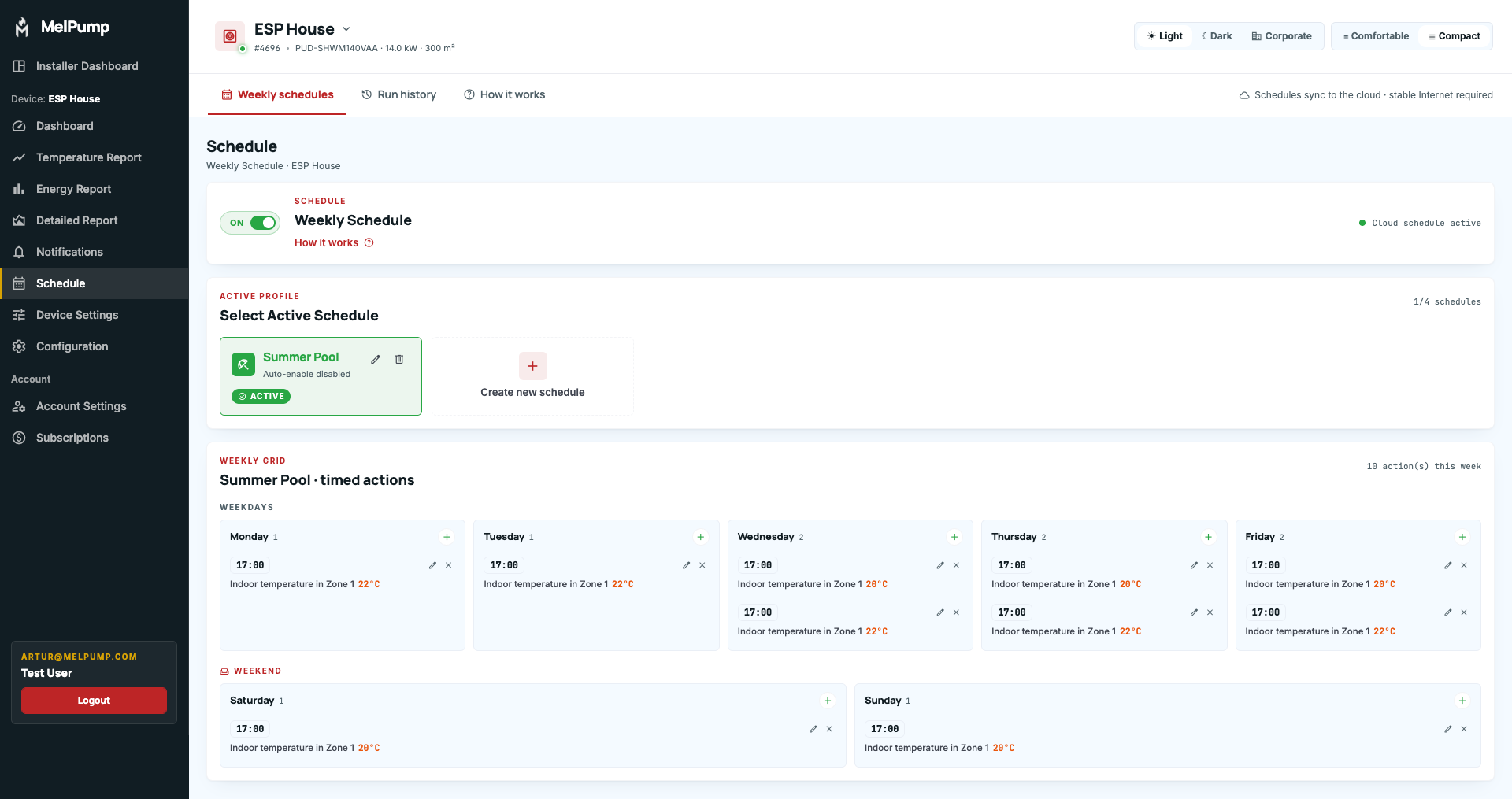Remove Tuesday's 17:00 action
This screenshot has width=1512, height=799.
click(702, 565)
